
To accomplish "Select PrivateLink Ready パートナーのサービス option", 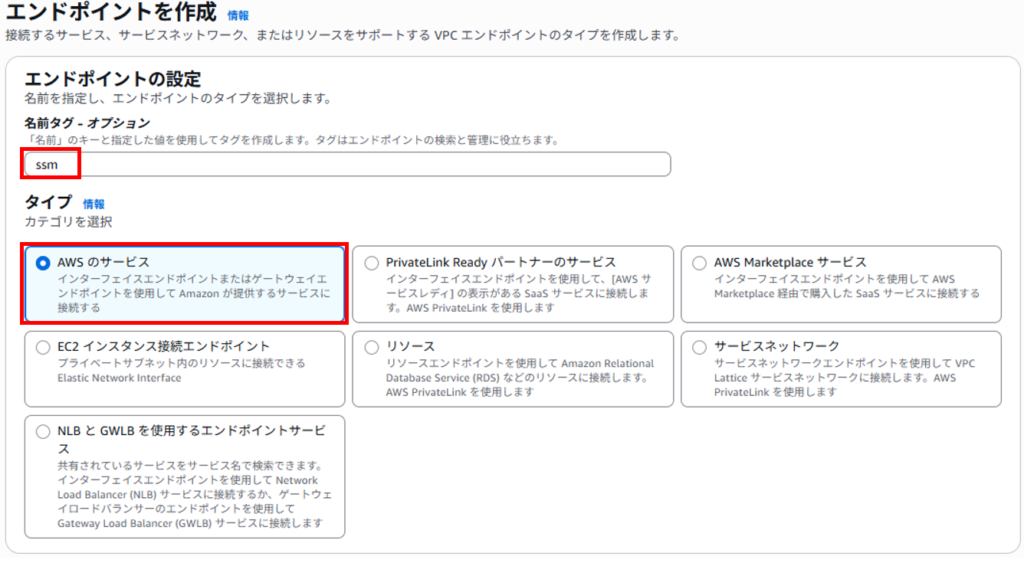I will coord(372,263).
